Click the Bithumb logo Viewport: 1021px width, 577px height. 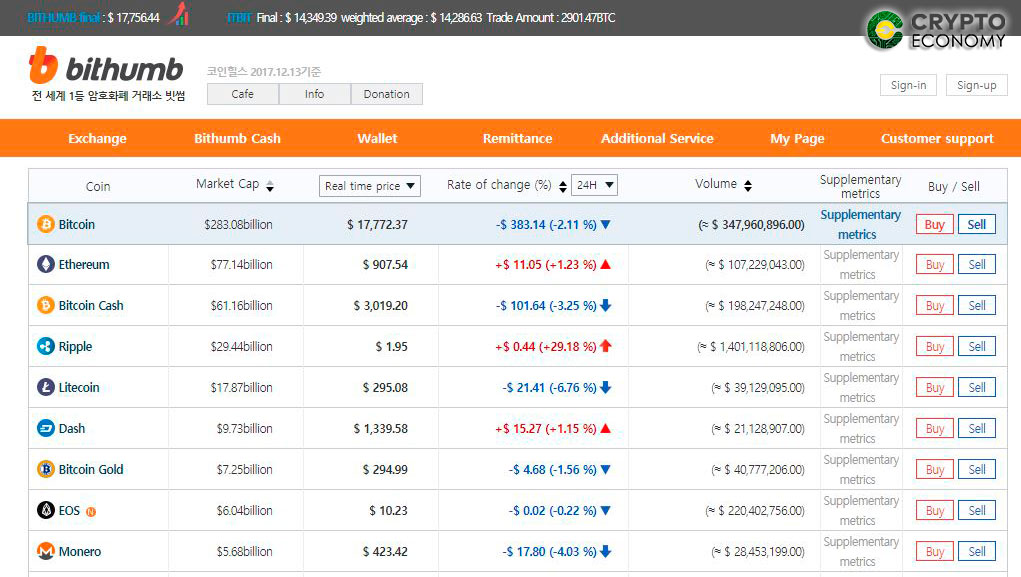(x=106, y=65)
